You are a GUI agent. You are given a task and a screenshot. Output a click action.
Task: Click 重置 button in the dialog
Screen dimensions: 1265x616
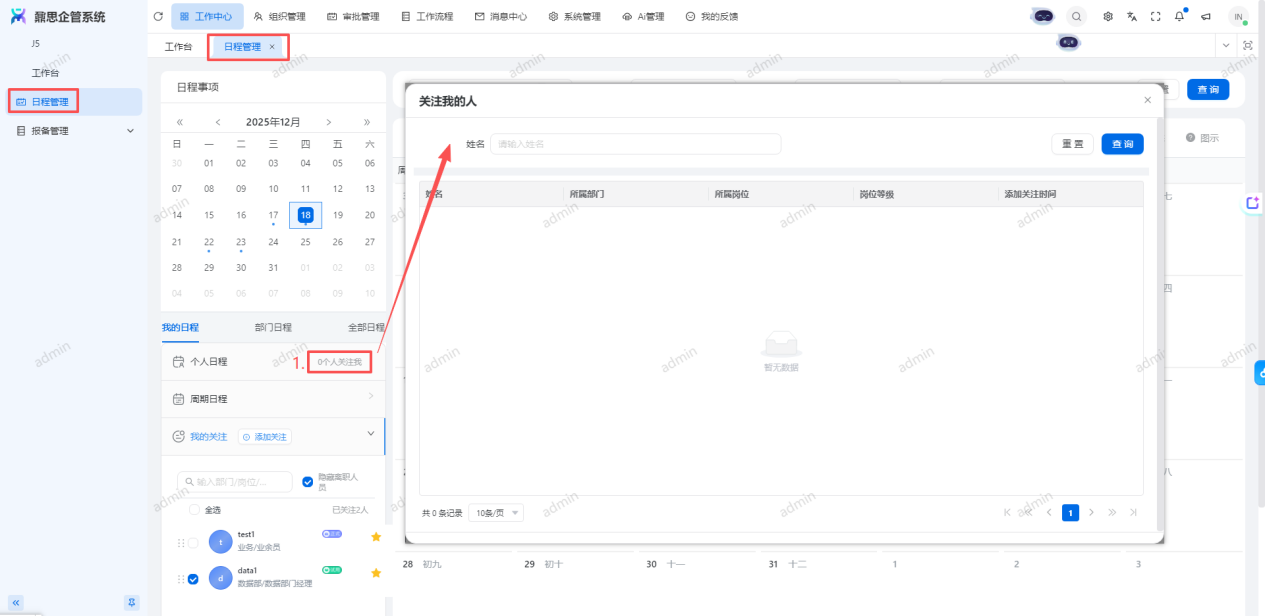1072,144
